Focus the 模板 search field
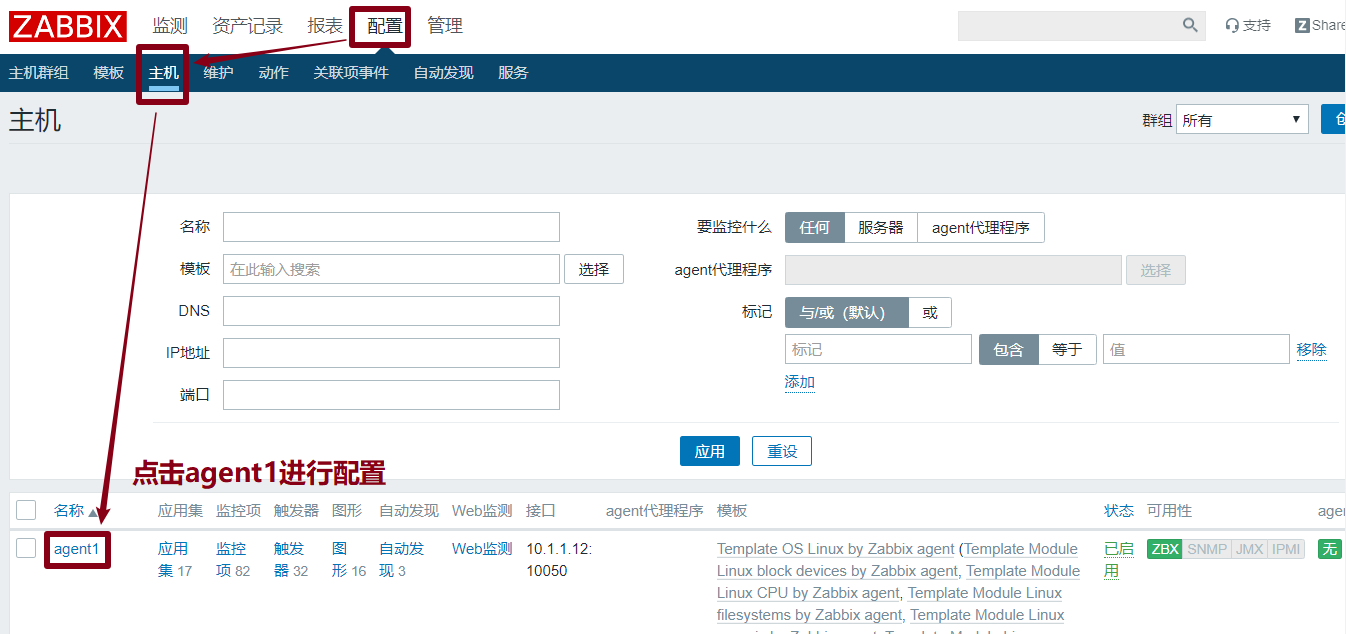The height and width of the screenshot is (634, 1346). tap(391, 269)
